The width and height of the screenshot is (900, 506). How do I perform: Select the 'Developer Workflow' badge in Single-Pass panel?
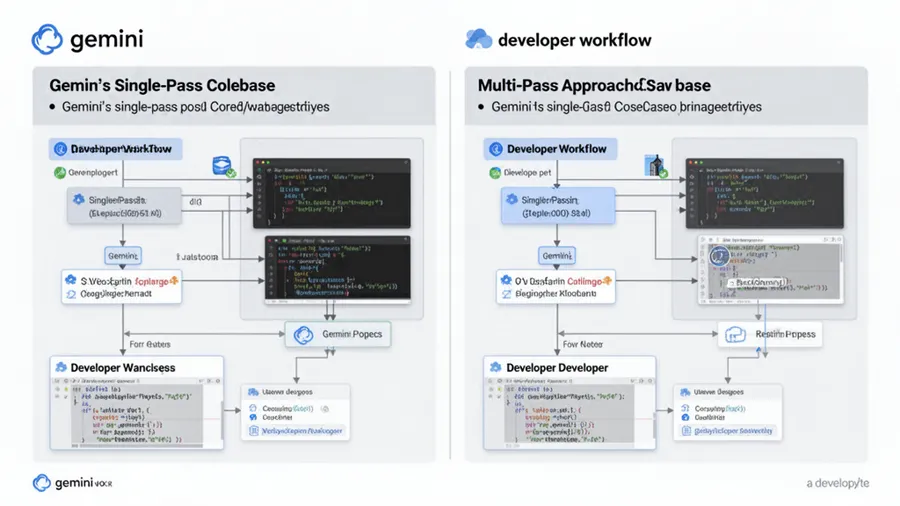pyautogui.click(x=115, y=149)
